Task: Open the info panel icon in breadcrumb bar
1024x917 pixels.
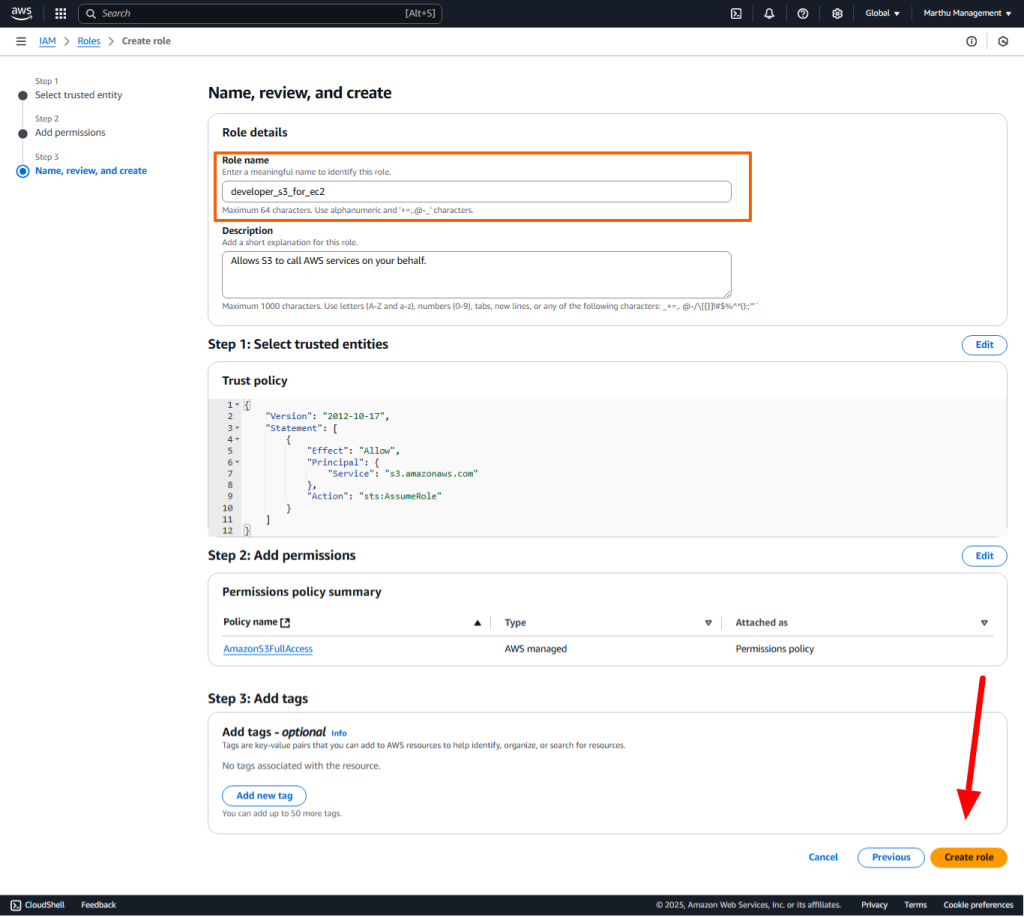Action: [x=971, y=41]
